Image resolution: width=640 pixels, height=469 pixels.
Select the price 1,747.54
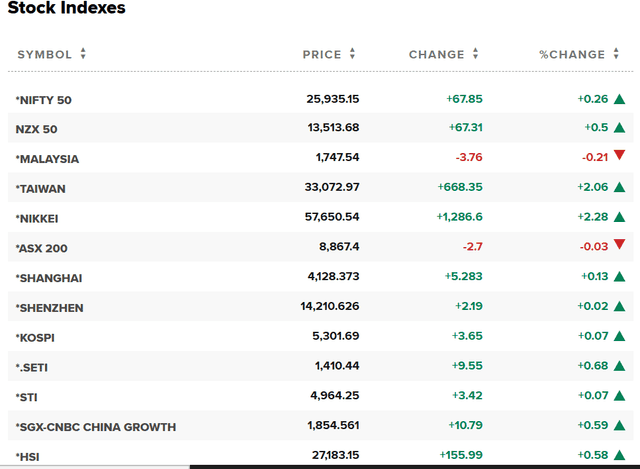click(338, 157)
